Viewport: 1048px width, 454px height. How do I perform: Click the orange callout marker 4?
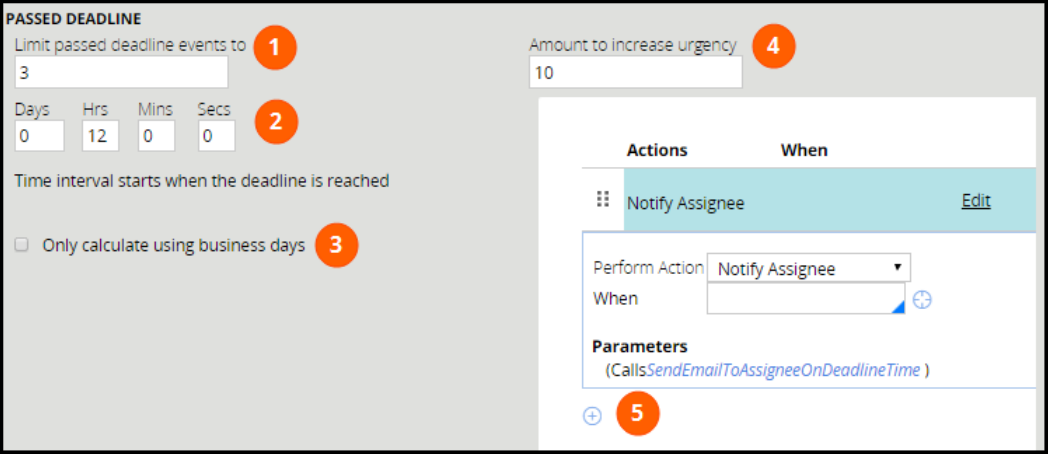tap(773, 46)
